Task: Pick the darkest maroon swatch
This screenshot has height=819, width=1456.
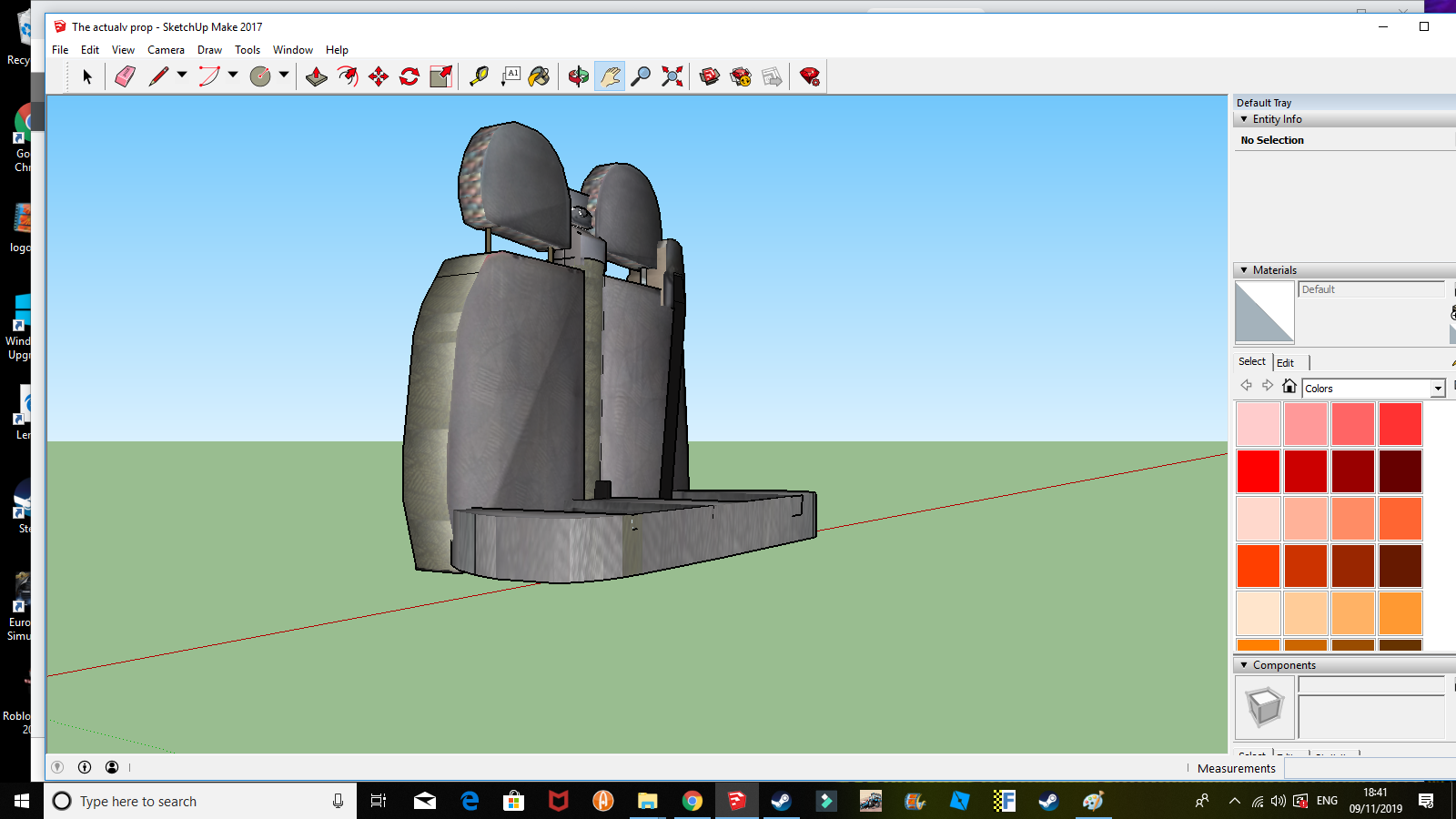Action: pyautogui.click(x=1400, y=471)
